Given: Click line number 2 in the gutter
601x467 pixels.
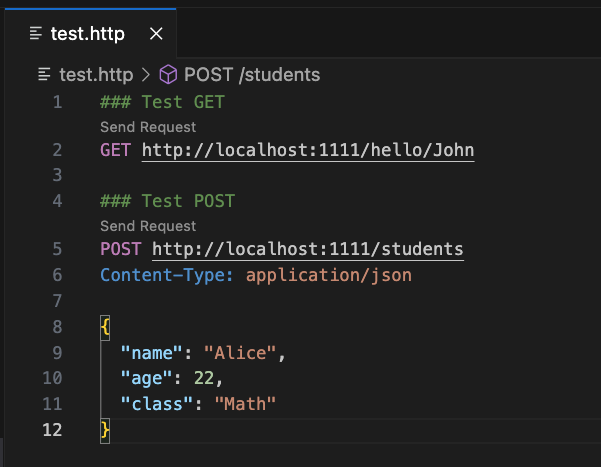Looking at the screenshot, I should coord(57,150).
